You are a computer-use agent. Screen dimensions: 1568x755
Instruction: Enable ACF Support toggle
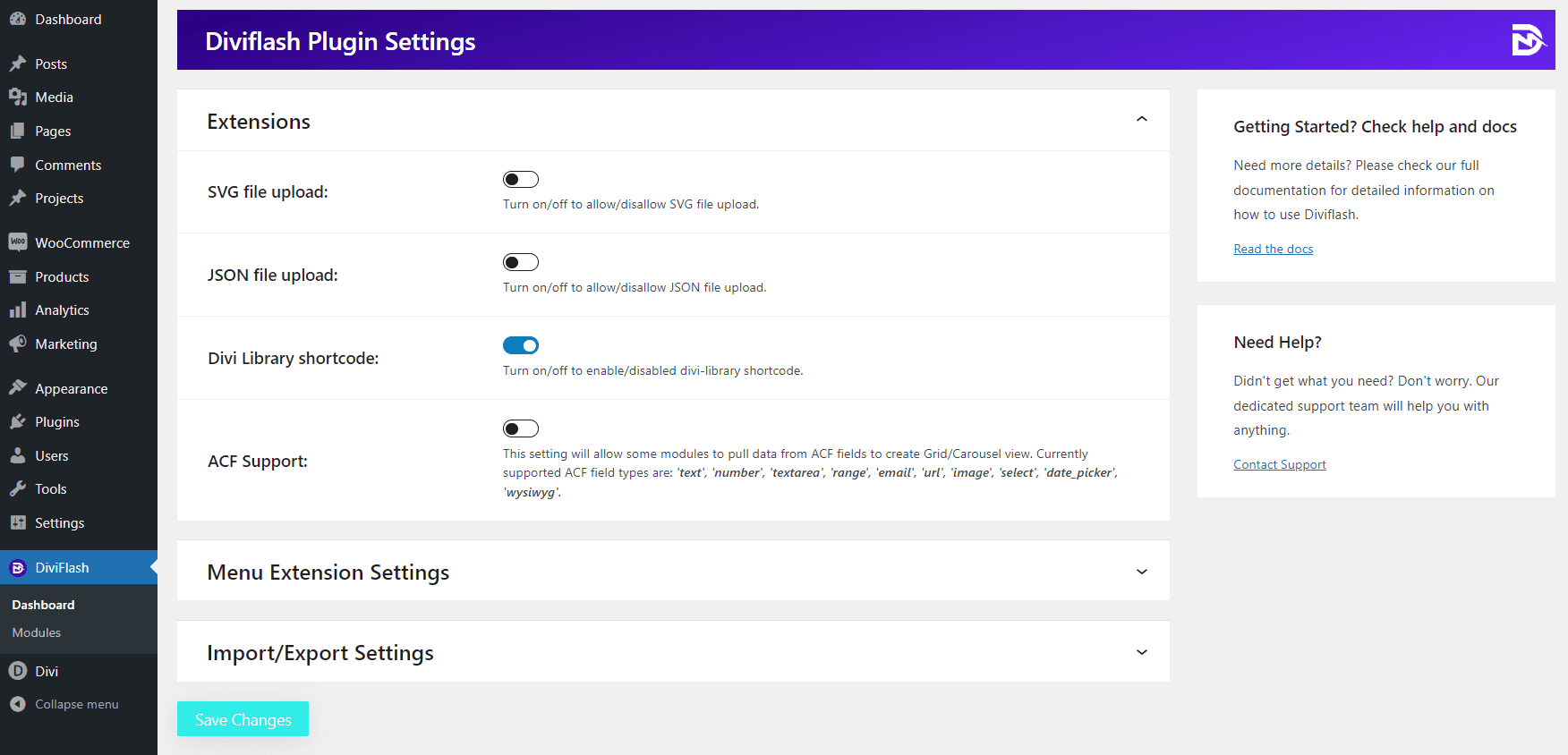tap(521, 428)
